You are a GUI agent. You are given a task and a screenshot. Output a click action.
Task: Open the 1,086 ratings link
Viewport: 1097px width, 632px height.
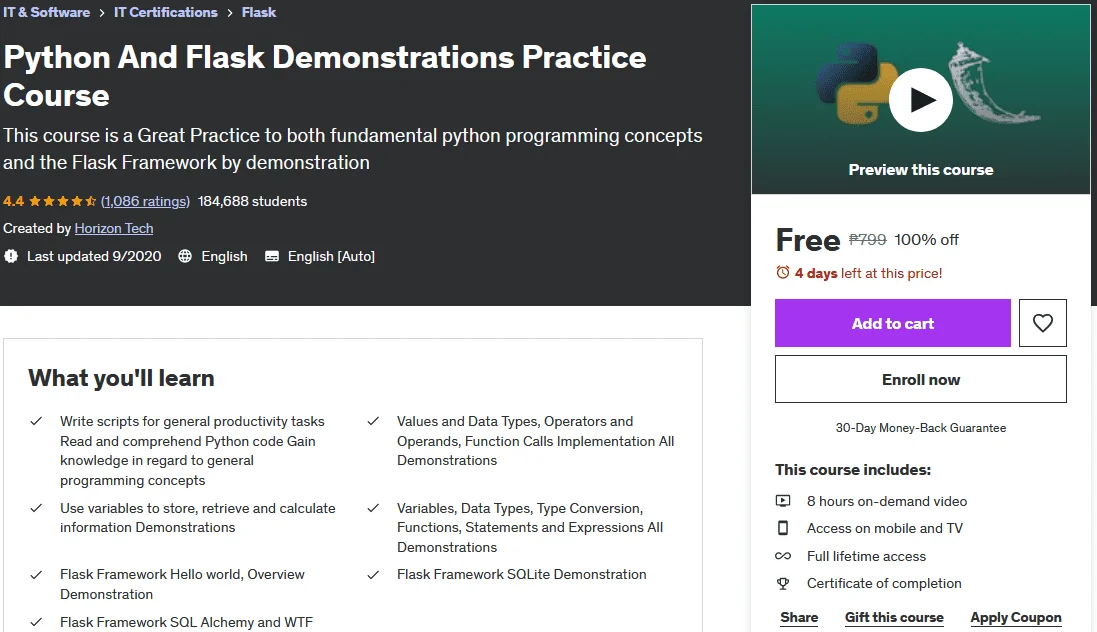coord(146,202)
